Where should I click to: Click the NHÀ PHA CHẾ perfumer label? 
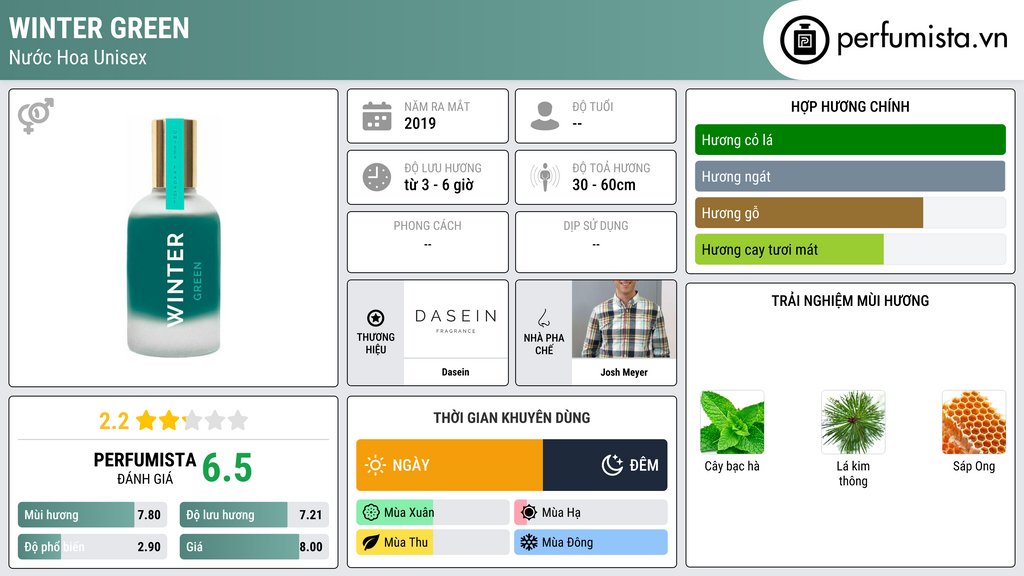(x=543, y=344)
